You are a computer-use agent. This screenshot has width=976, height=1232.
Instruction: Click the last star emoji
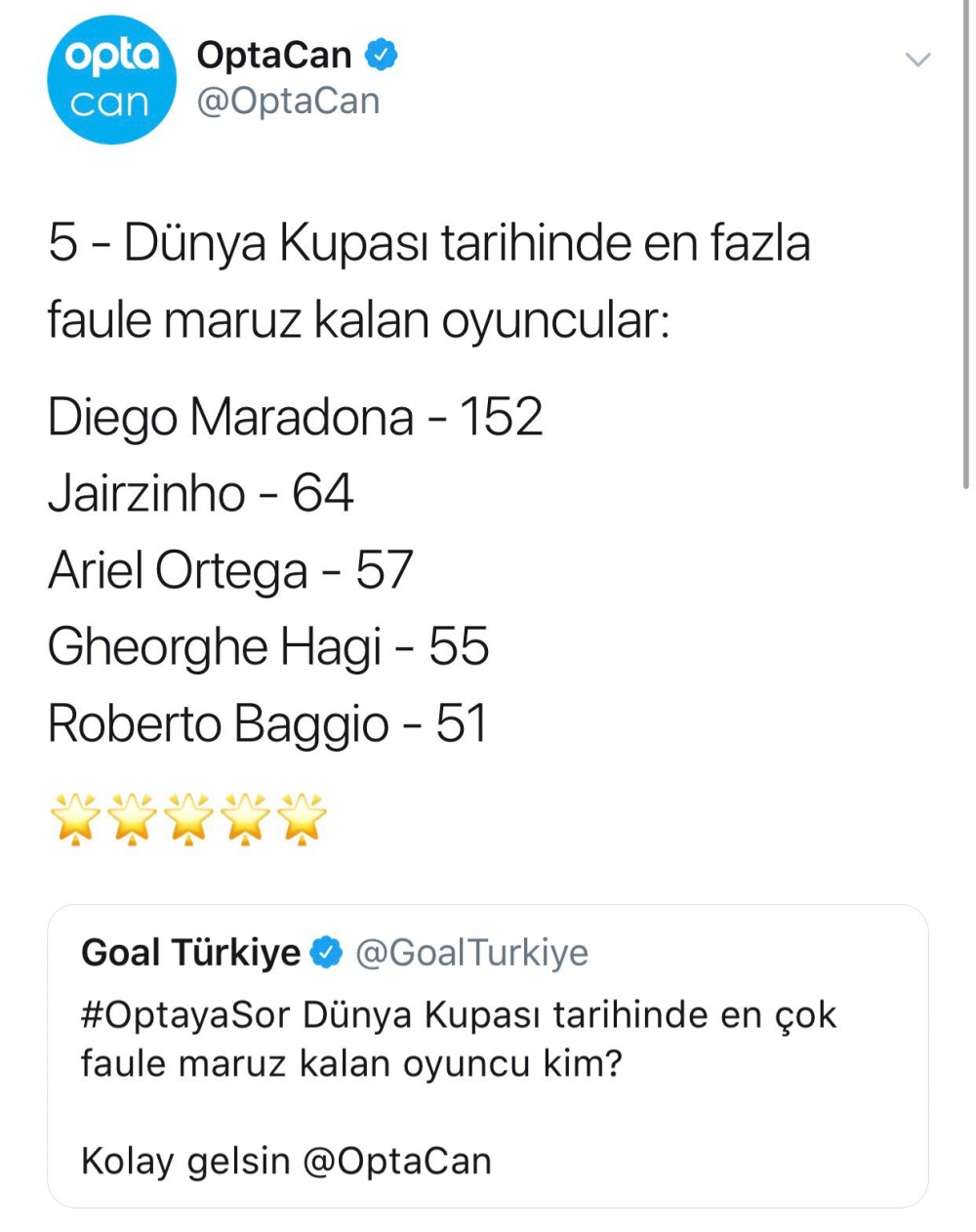coord(303,818)
